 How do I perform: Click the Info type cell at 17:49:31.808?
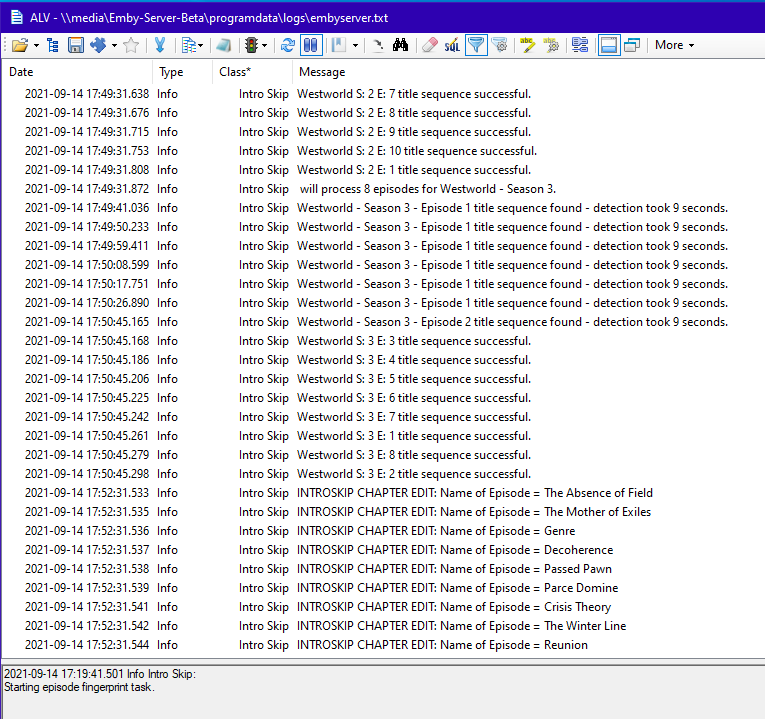click(167, 170)
